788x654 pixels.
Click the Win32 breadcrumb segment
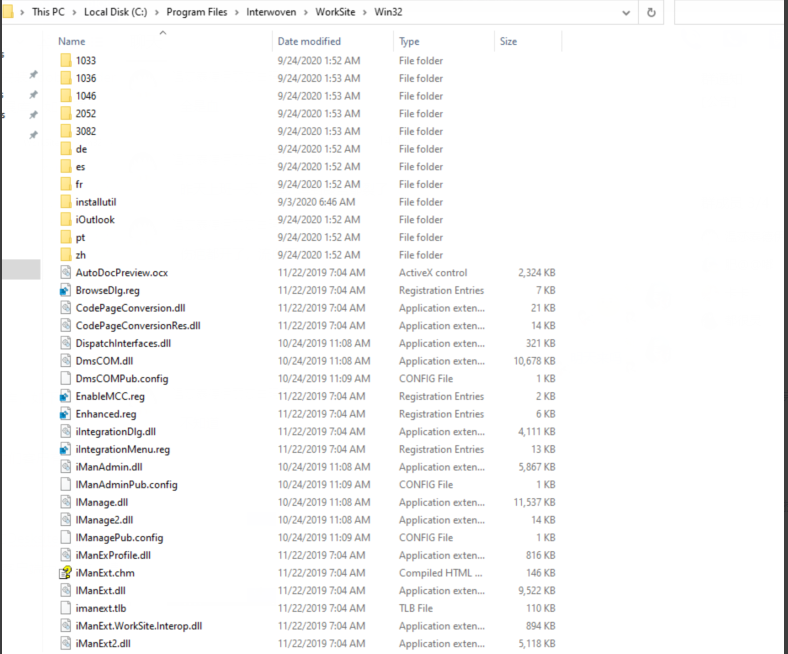point(388,12)
